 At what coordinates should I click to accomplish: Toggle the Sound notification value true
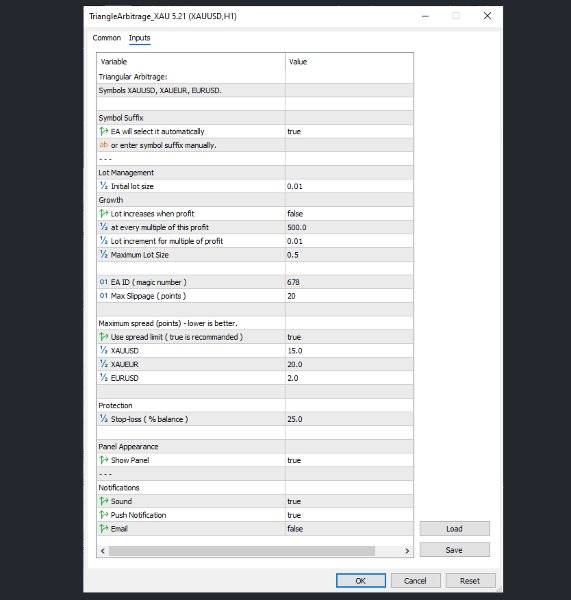[x=349, y=501]
